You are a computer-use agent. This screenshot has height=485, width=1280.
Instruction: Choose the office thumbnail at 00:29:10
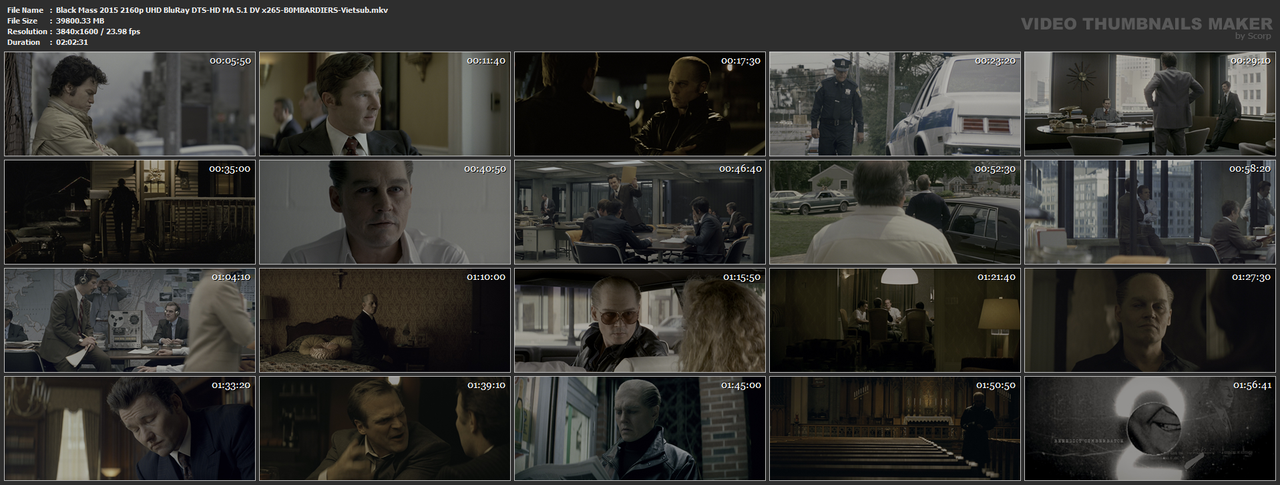coord(1150,104)
